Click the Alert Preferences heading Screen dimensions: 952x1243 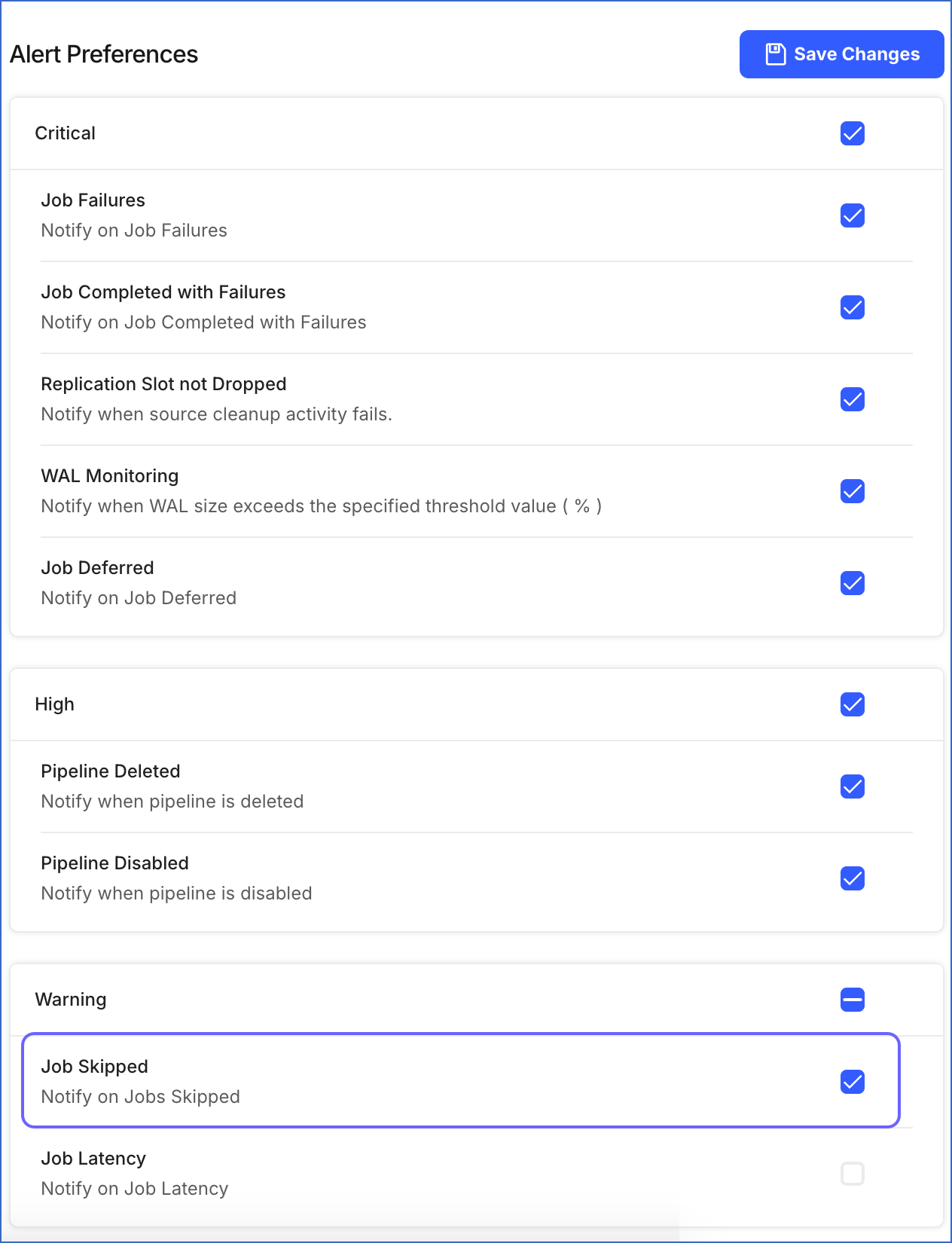click(x=103, y=53)
